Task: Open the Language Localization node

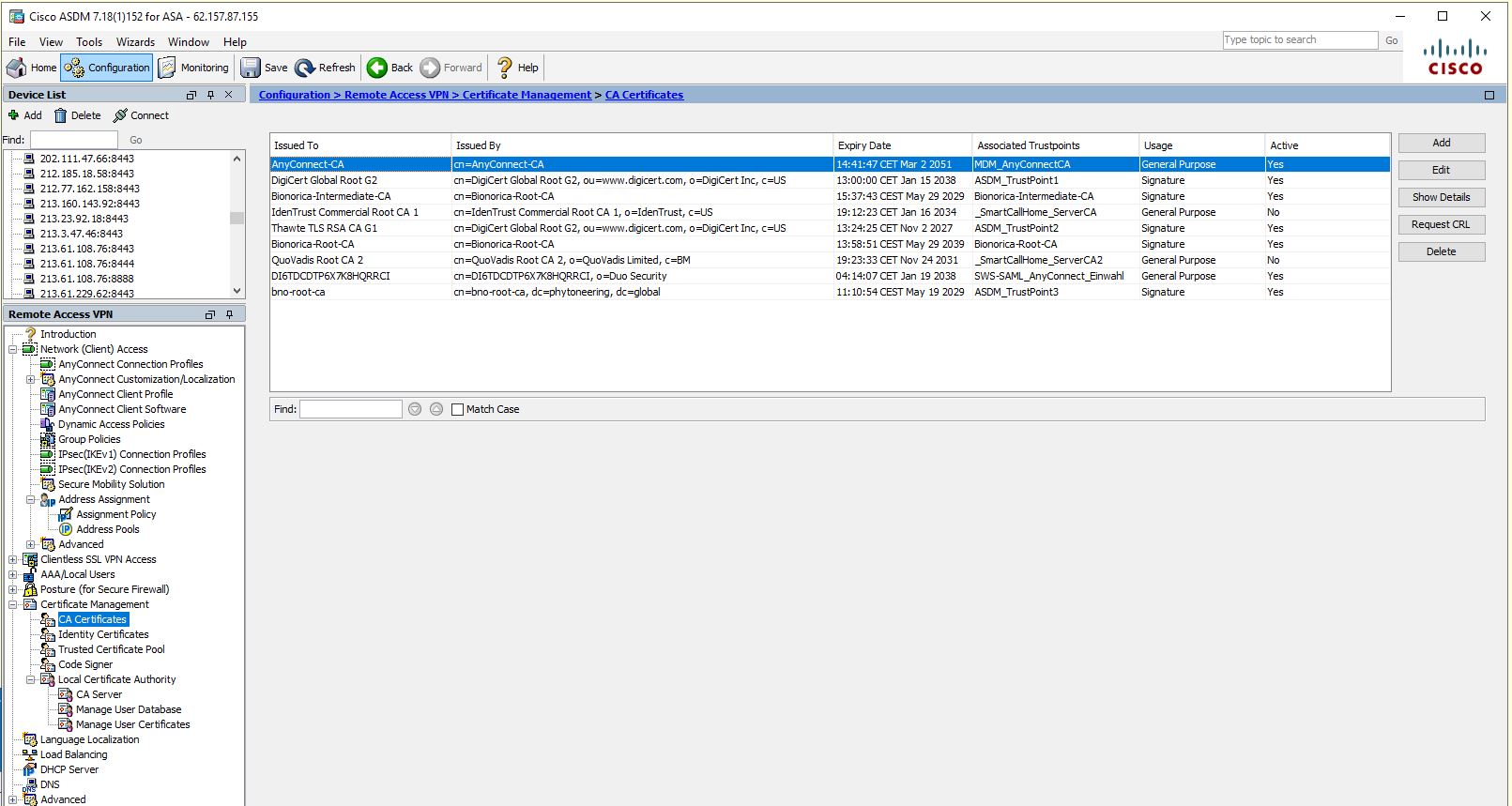Action: pos(89,739)
